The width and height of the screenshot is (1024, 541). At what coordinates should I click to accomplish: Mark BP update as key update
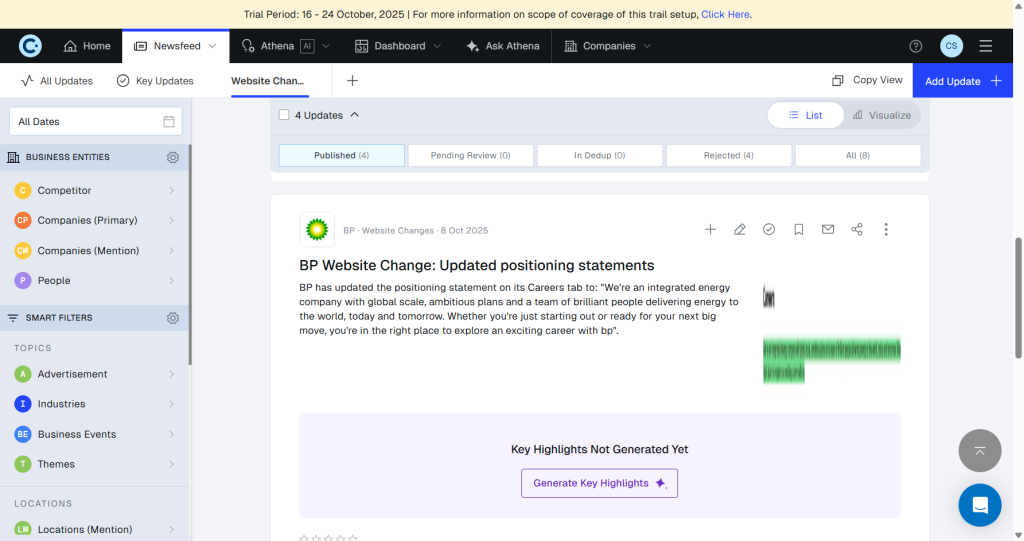769,229
